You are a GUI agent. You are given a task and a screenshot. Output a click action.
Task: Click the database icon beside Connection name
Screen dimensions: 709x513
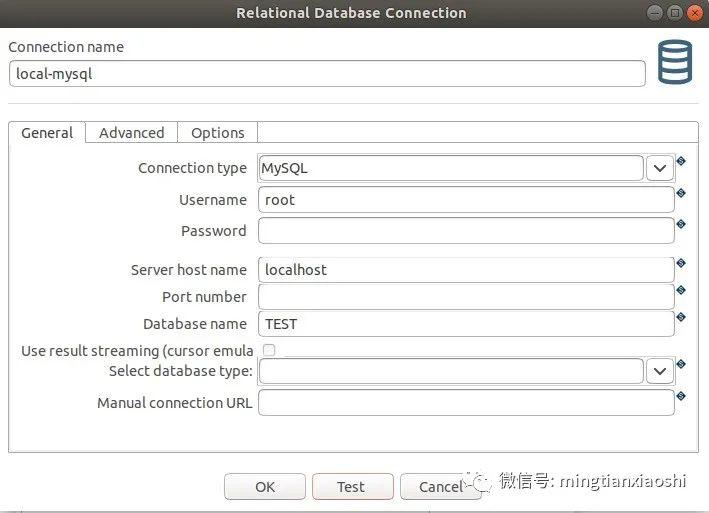point(673,63)
